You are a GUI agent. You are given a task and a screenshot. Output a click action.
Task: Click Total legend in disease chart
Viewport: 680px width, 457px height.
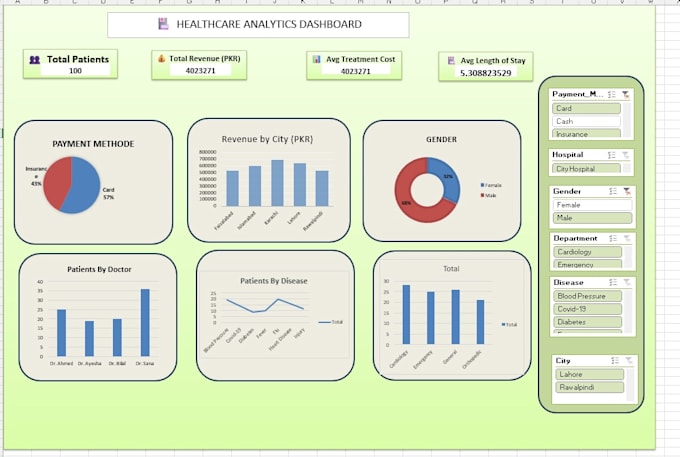click(x=330, y=322)
